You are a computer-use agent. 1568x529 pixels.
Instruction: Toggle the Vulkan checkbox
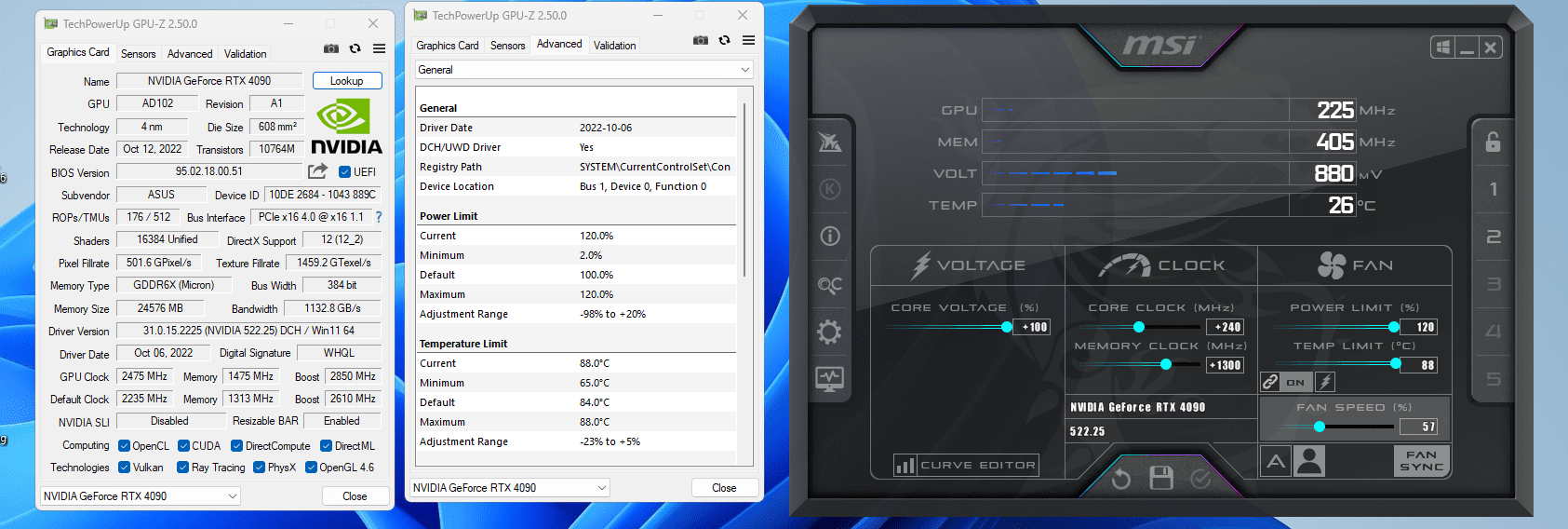coord(124,468)
